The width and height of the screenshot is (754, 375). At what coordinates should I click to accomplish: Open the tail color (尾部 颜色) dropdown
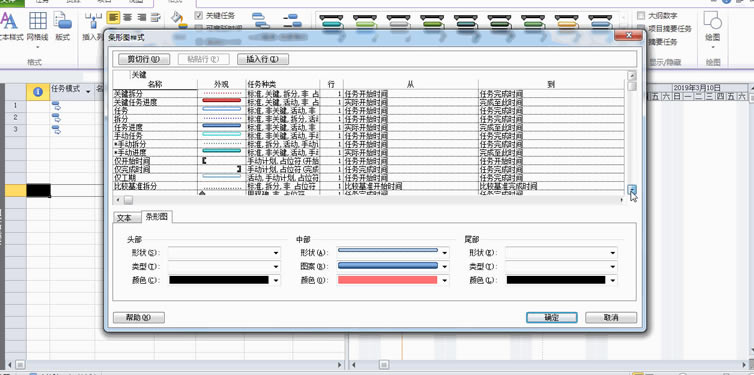[613, 280]
